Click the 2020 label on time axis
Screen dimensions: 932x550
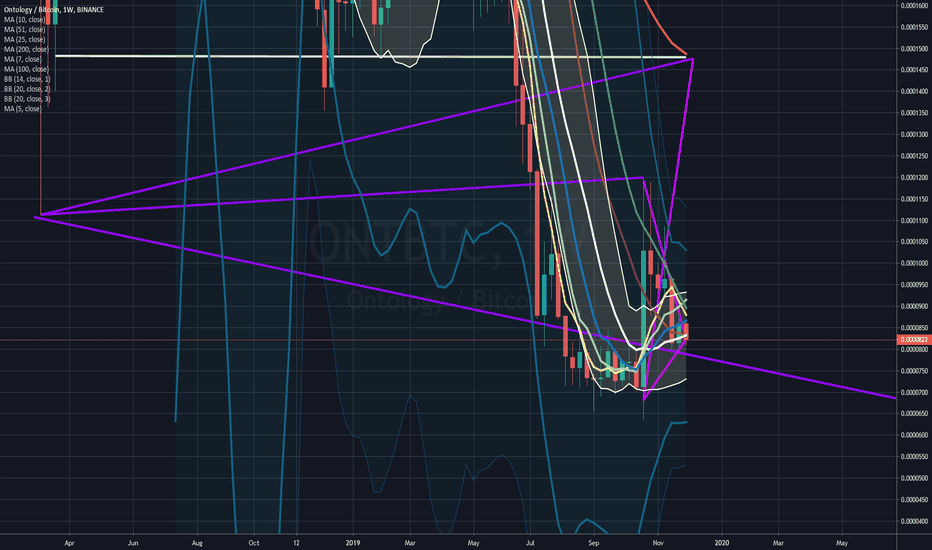(x=722, y=543)
